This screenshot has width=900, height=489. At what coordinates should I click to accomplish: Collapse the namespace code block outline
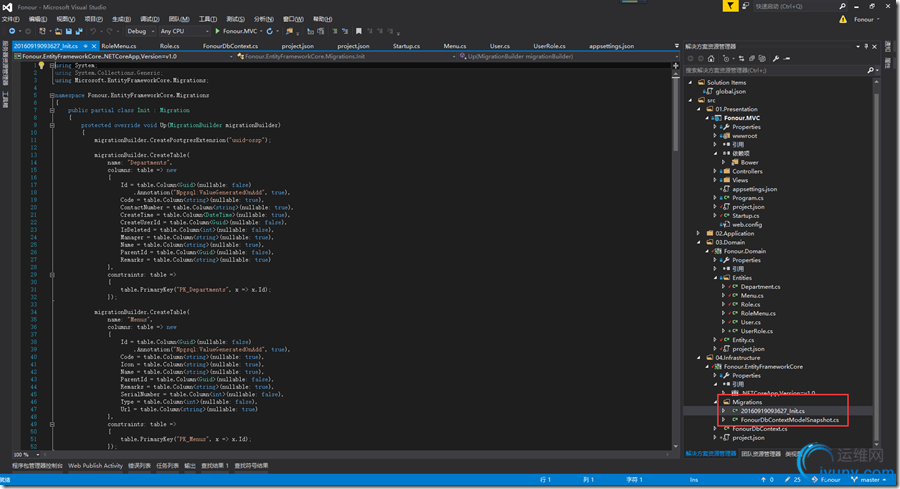pyautogui.click(x=51, y=95)
